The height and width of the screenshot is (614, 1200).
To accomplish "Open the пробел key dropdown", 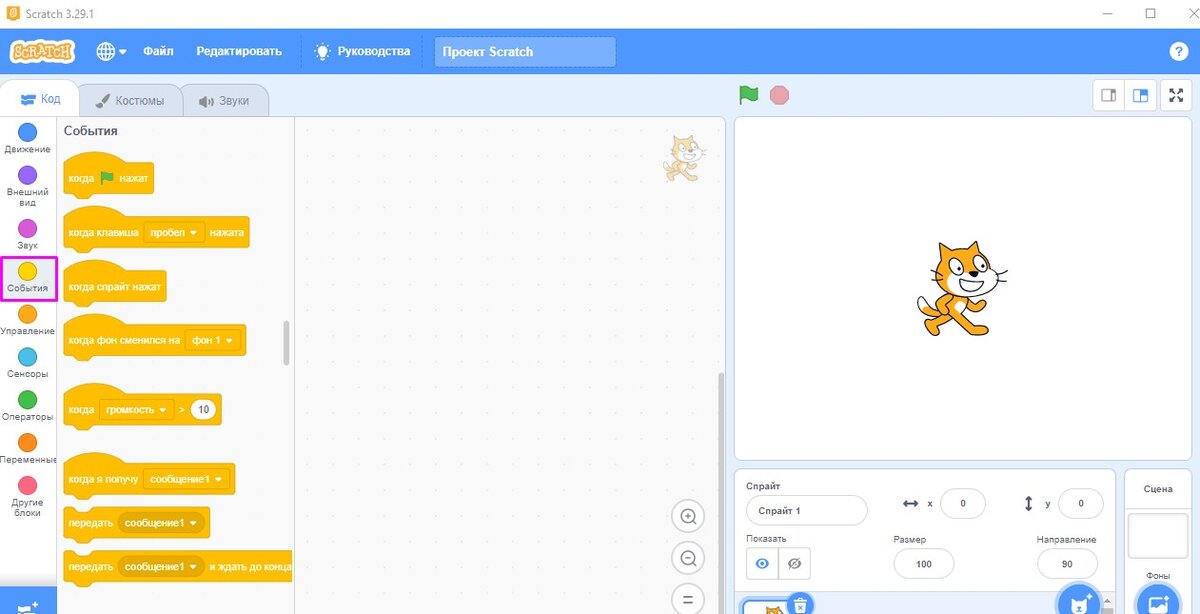I will [173, 232].
